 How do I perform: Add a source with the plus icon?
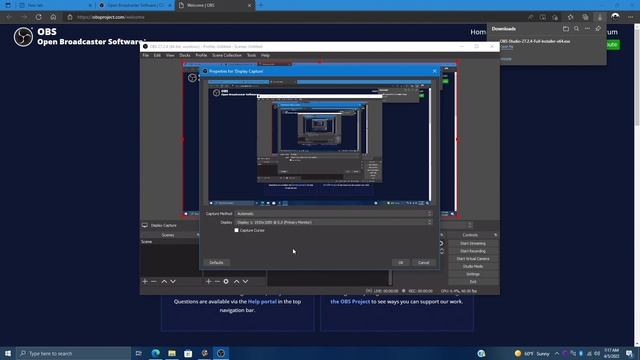coord(208,282)
